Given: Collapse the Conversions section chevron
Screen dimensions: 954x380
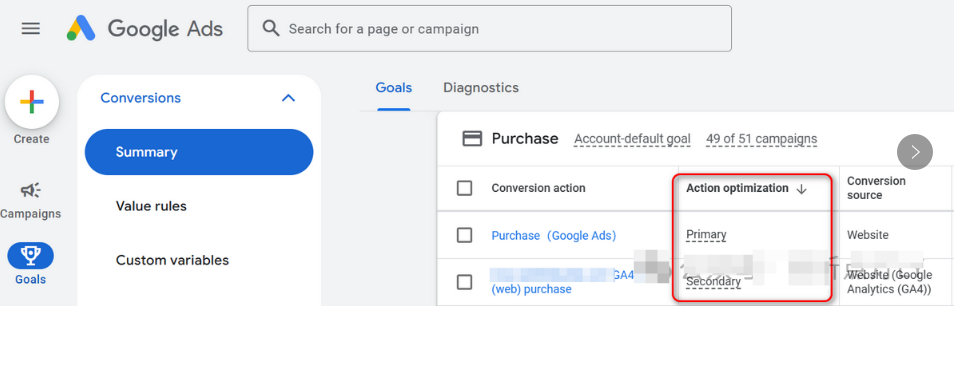Looking at the screenshot, I should (x=288, y=98).
